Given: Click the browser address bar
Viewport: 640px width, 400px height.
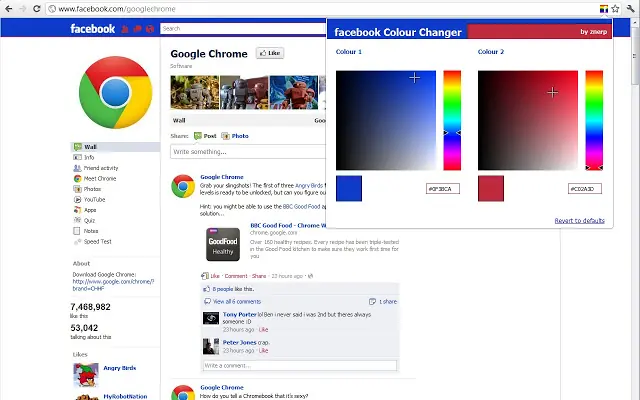Looking at the screenshot, I should (x=320, y=9).
